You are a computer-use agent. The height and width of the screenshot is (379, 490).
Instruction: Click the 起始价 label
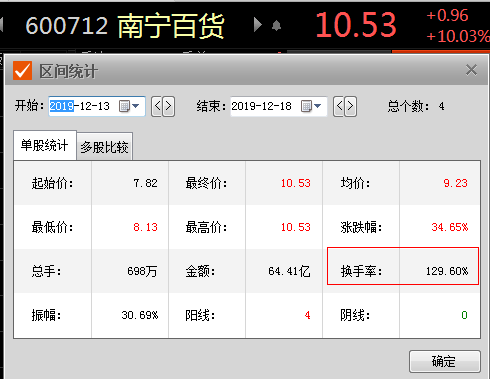pyautogui.click(x=52, y=183)
